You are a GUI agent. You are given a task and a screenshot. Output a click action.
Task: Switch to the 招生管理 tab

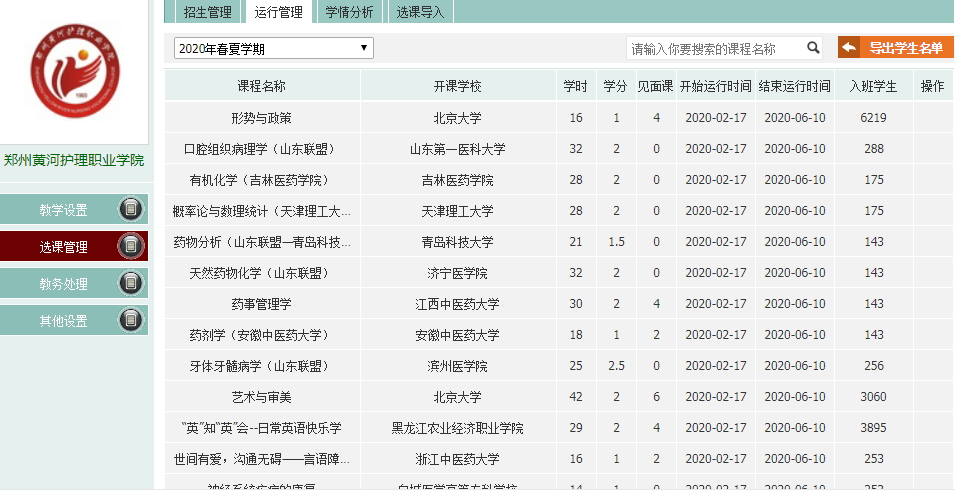pyautogui.click(x=208, y=12)
